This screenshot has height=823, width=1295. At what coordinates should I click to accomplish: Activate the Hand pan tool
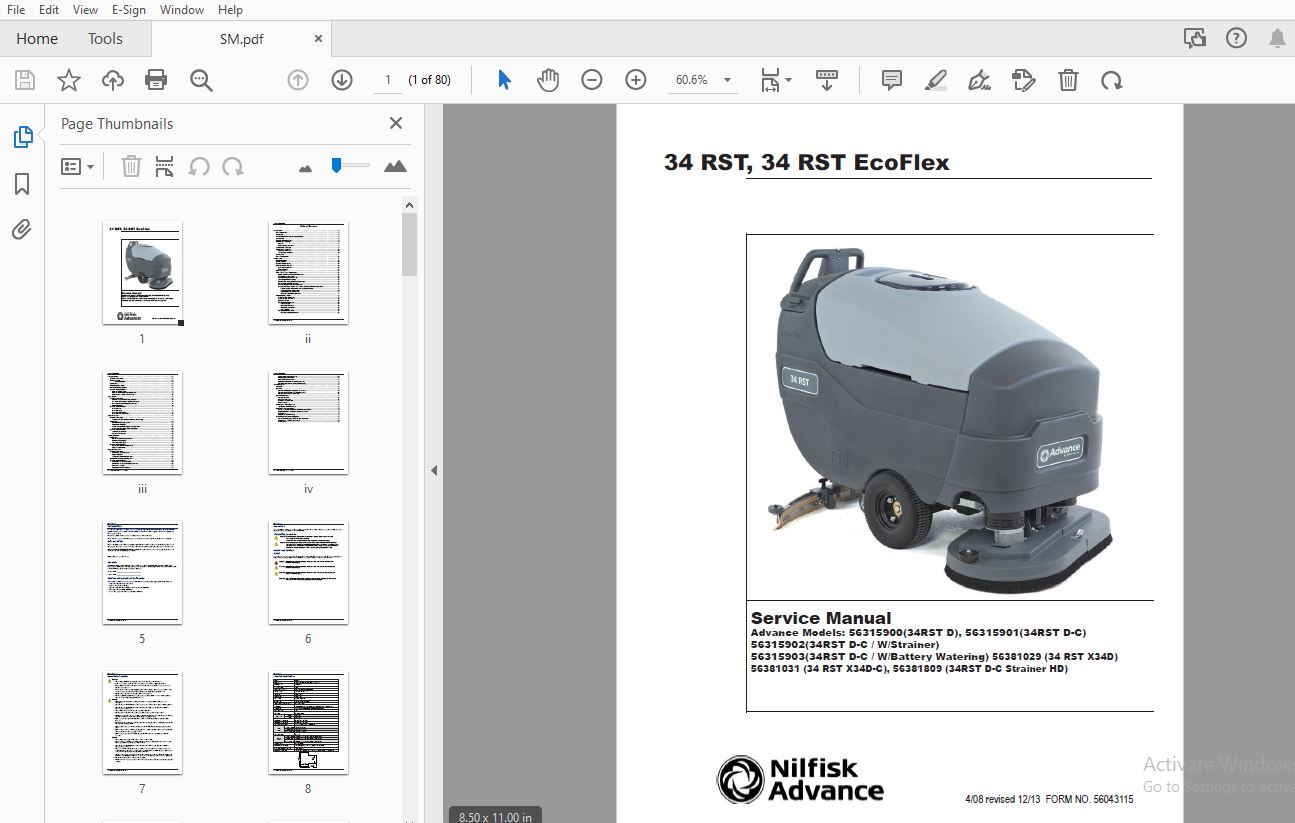coord(548,80)
